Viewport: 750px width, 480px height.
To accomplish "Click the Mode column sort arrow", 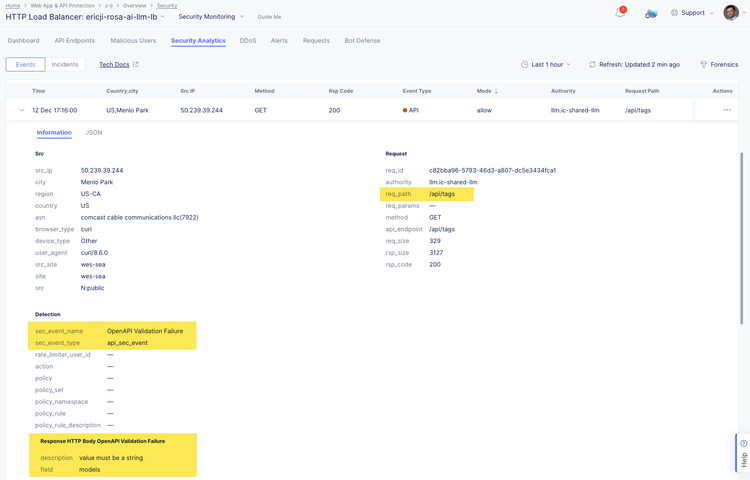I will [x=496, y=91].
